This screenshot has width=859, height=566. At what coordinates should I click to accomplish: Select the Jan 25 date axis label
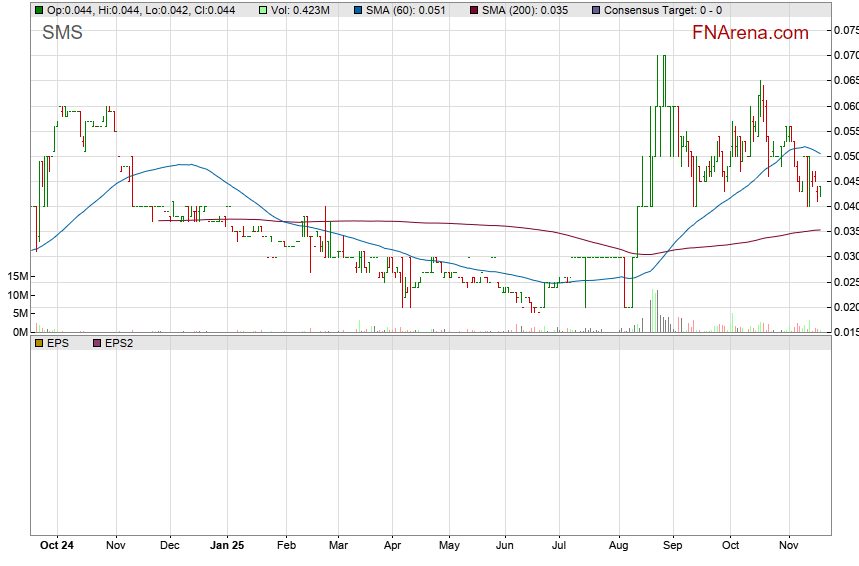tap(228, 546)
